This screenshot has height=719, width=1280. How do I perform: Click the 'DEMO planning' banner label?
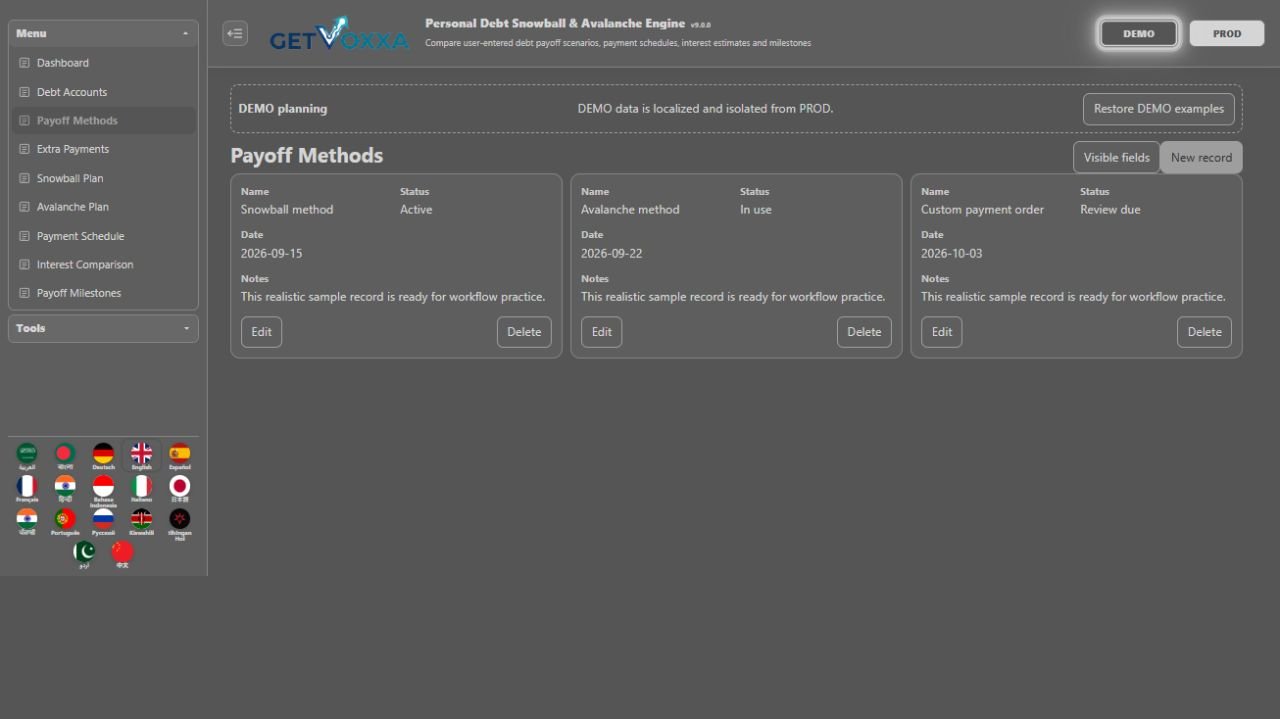282,109
